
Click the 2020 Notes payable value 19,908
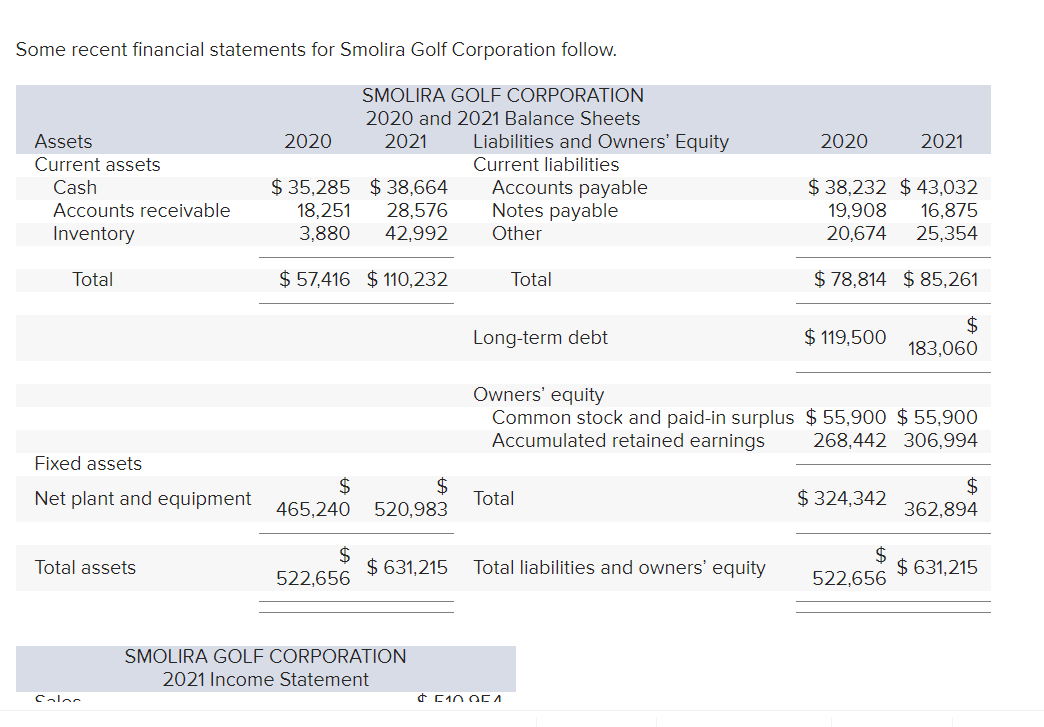pyautogui.click(x=857, y=210)
